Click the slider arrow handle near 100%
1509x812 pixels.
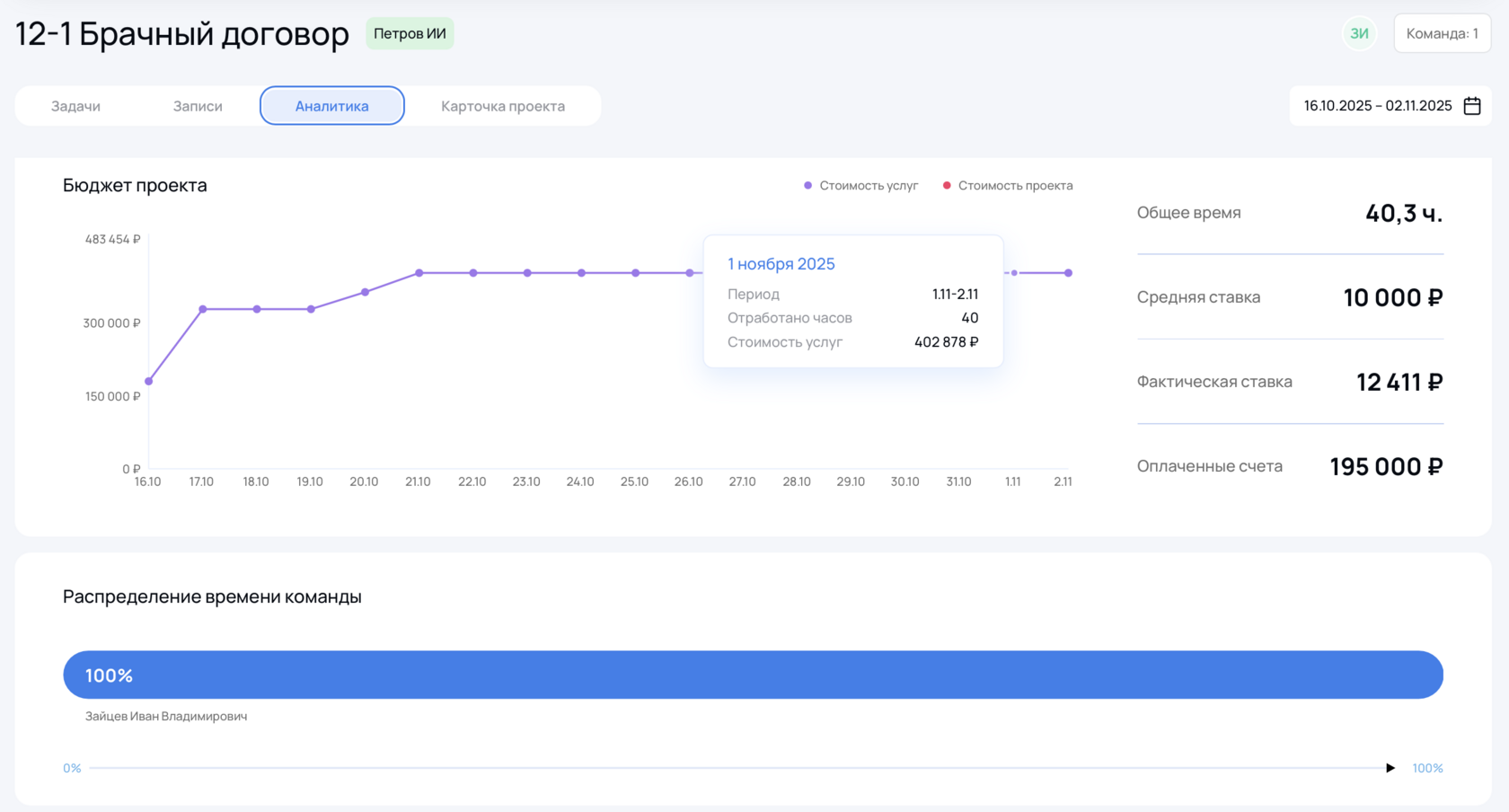[1390, 768]
